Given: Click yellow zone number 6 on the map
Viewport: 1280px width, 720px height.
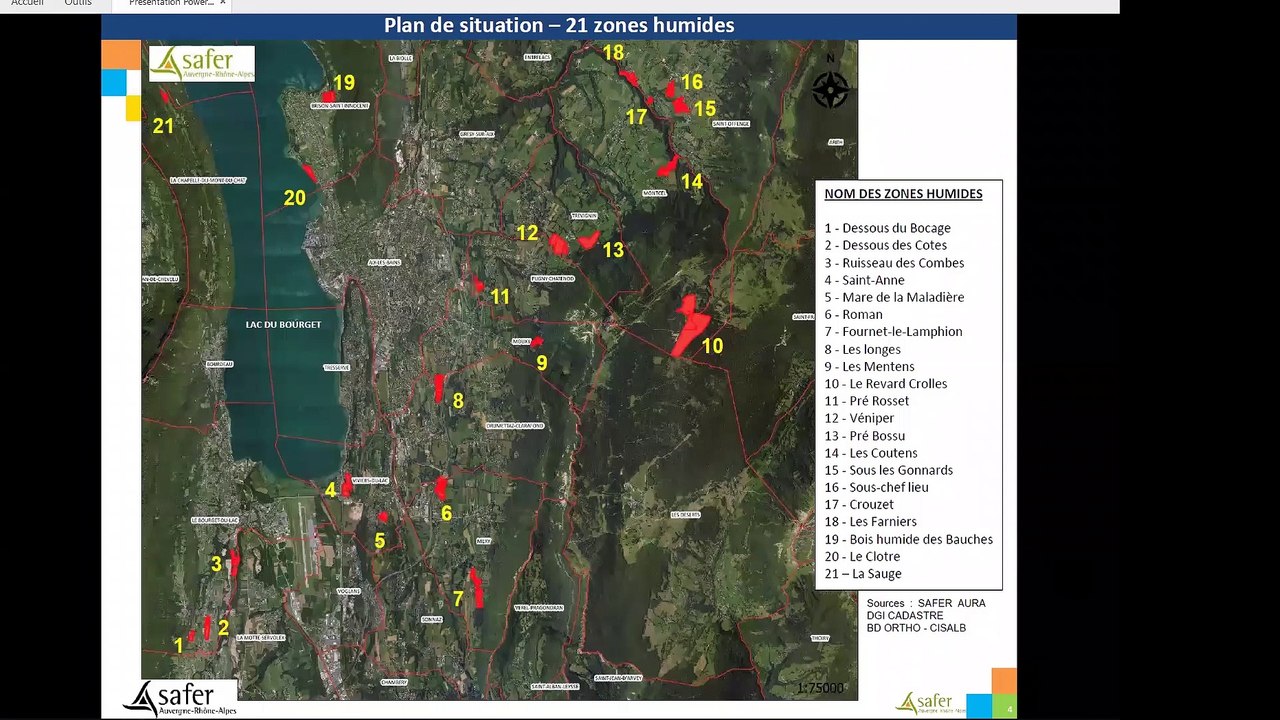Looking at the screenshot, I should 446,513.
